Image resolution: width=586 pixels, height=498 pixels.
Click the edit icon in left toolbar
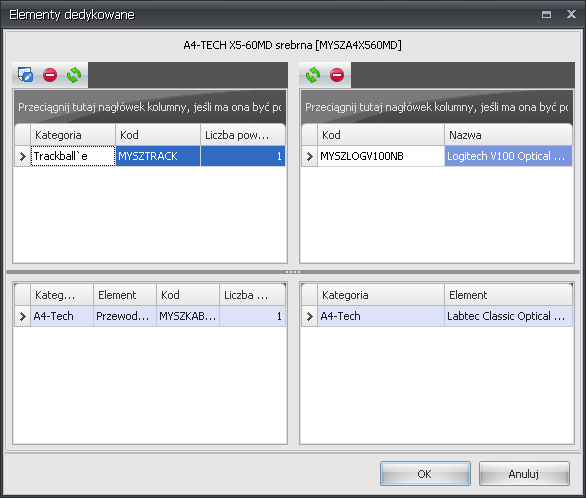25,75
